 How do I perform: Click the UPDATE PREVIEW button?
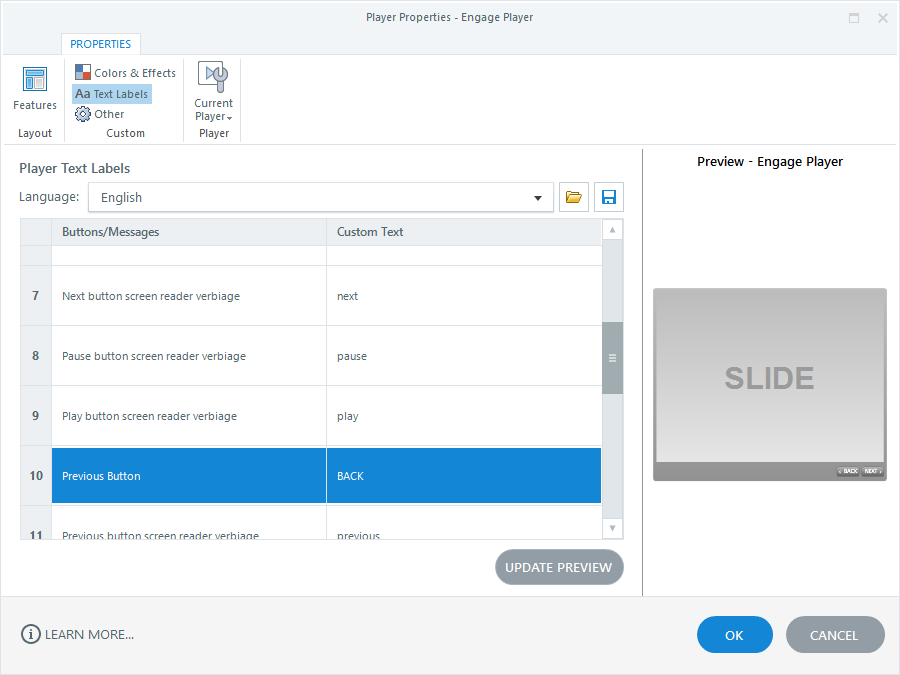[x=559, y=568]
